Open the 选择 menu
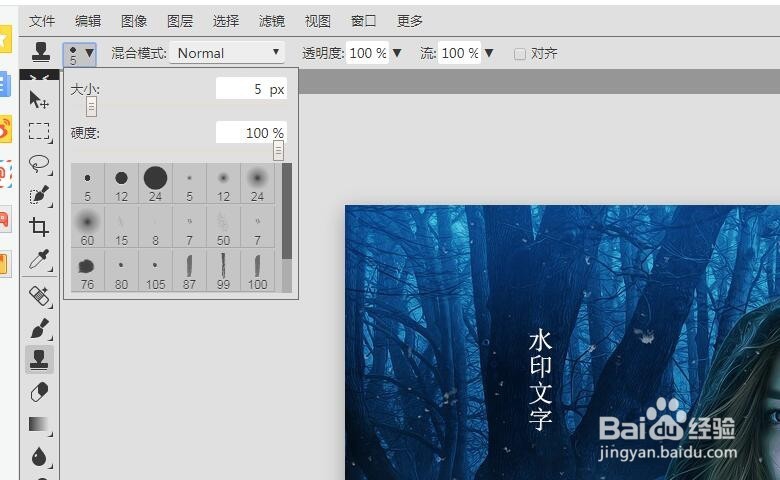780x480 pixels. pyautogui.click(x=226, y=21)
